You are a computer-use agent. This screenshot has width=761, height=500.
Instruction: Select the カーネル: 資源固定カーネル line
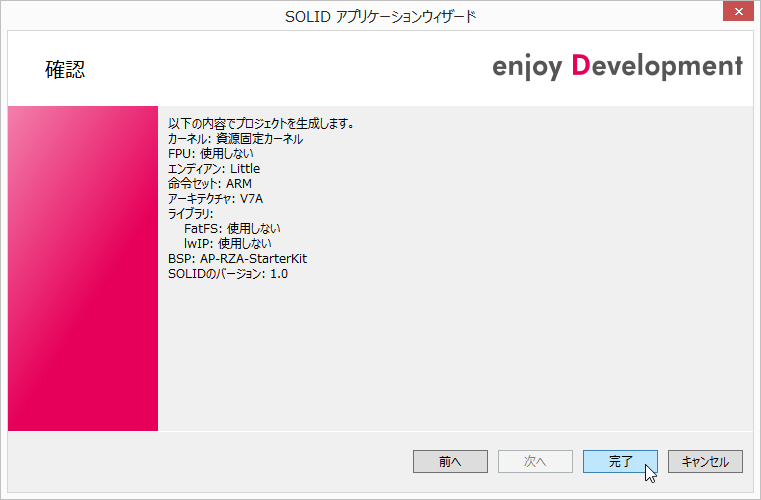(235, 139)
